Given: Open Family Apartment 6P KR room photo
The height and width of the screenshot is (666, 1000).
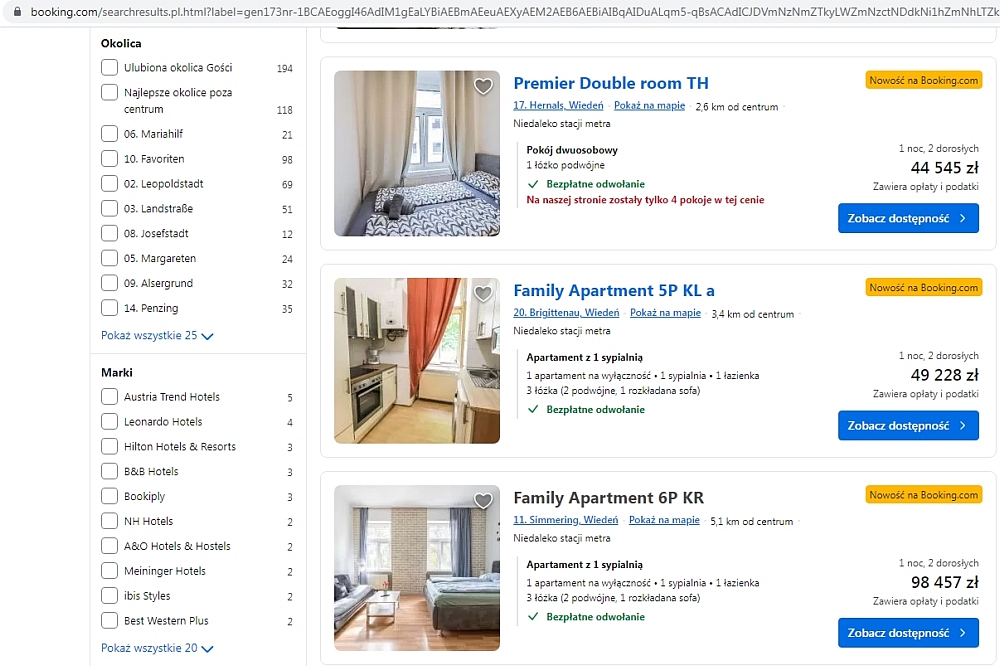Looking at the screenshot, I should pyautogui.click(x=417, y=568).
